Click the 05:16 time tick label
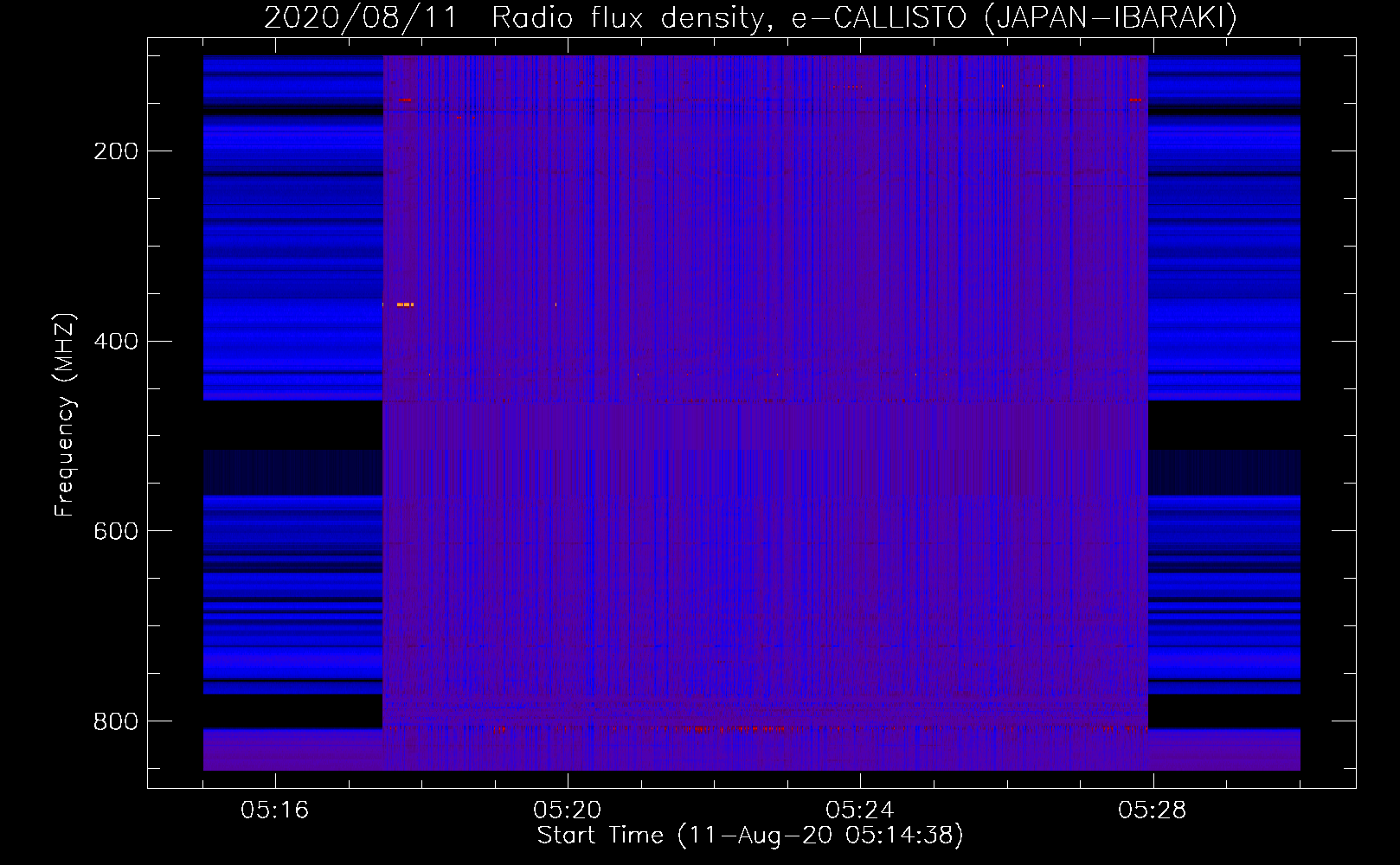The height and width of the screenshot is (865, 1400). pos(275,810)
